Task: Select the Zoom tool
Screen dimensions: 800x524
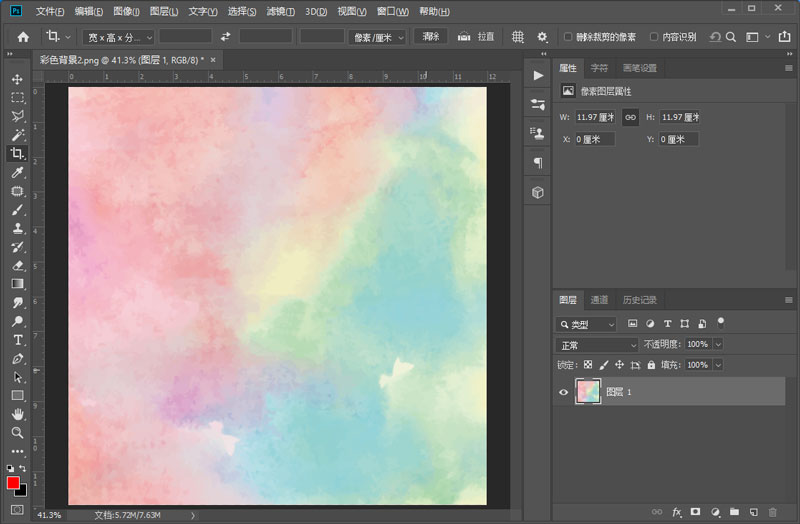Action: [x=17, y=433]
